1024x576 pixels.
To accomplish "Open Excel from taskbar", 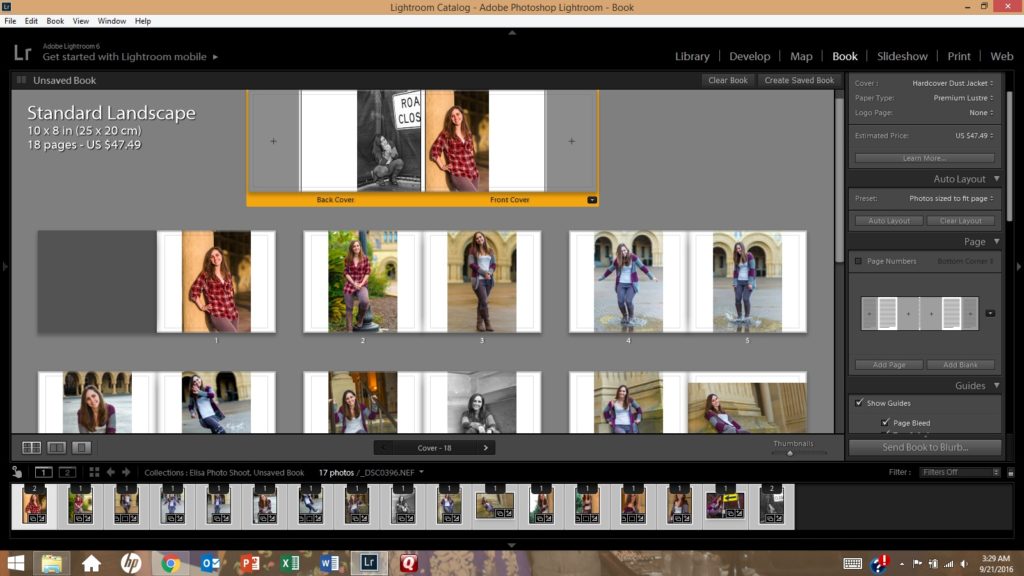I will tap(290, 563).
